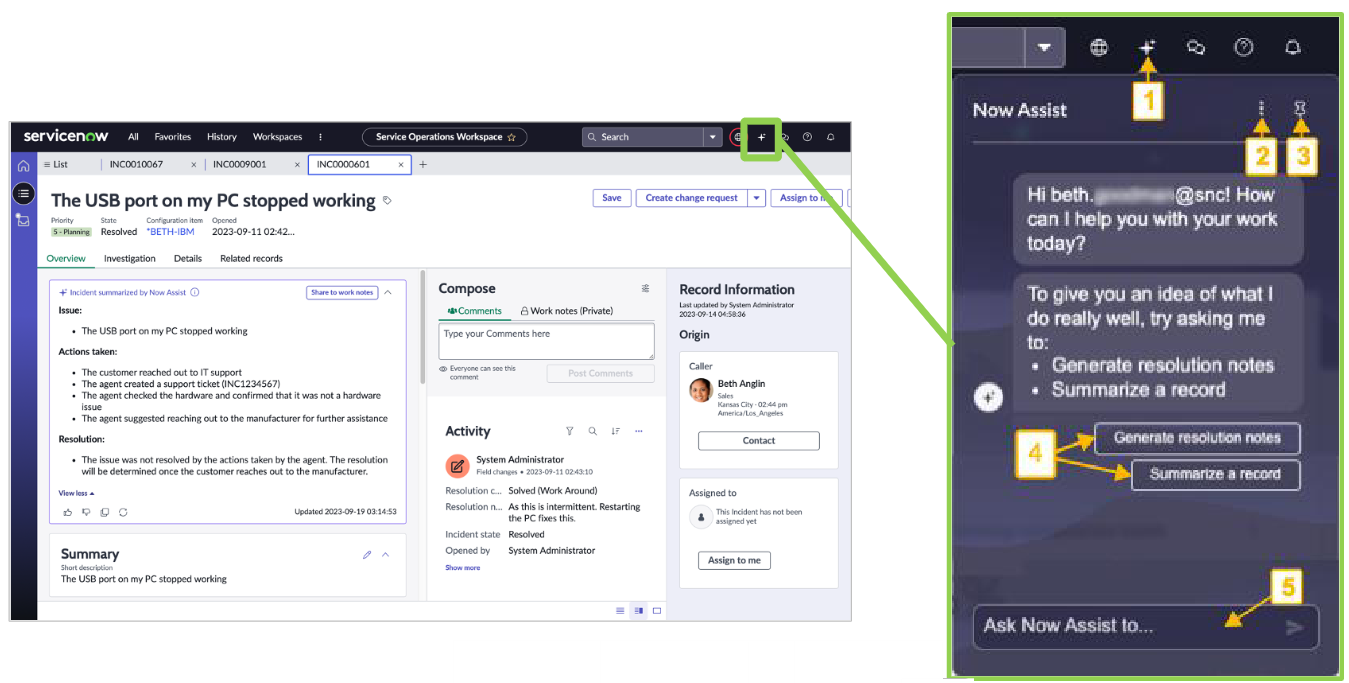Click the Ask Now Assist to... field
The image size is (1349, 683).
1146,628
